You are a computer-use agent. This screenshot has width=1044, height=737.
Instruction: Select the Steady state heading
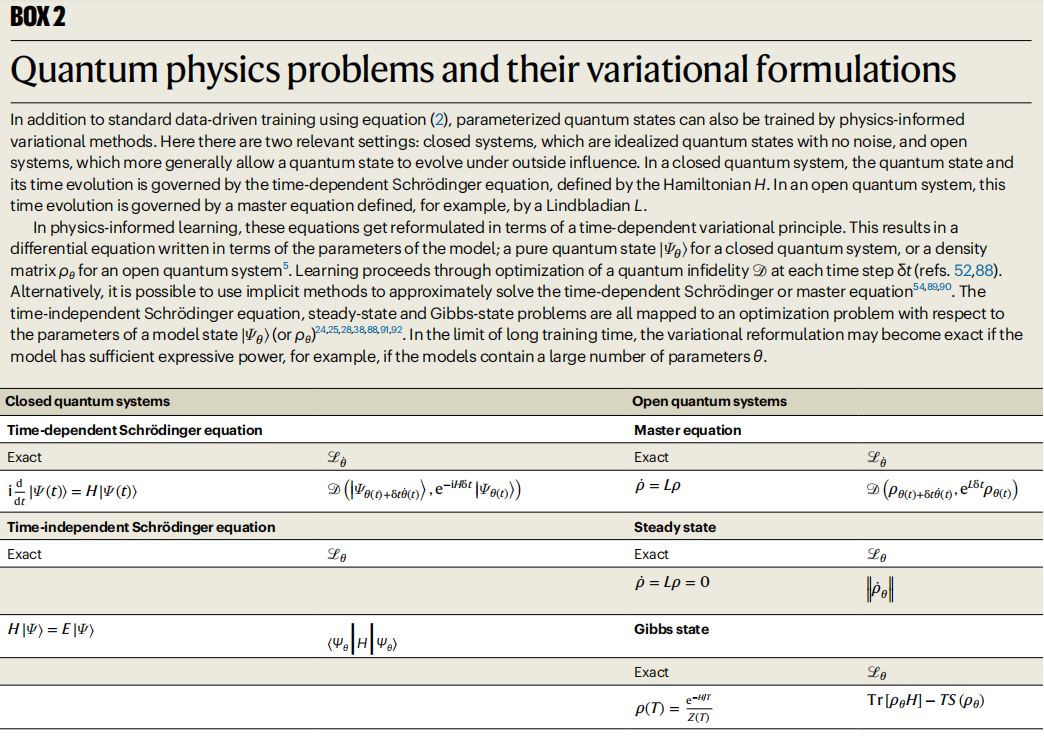click(x=674, y=527)
